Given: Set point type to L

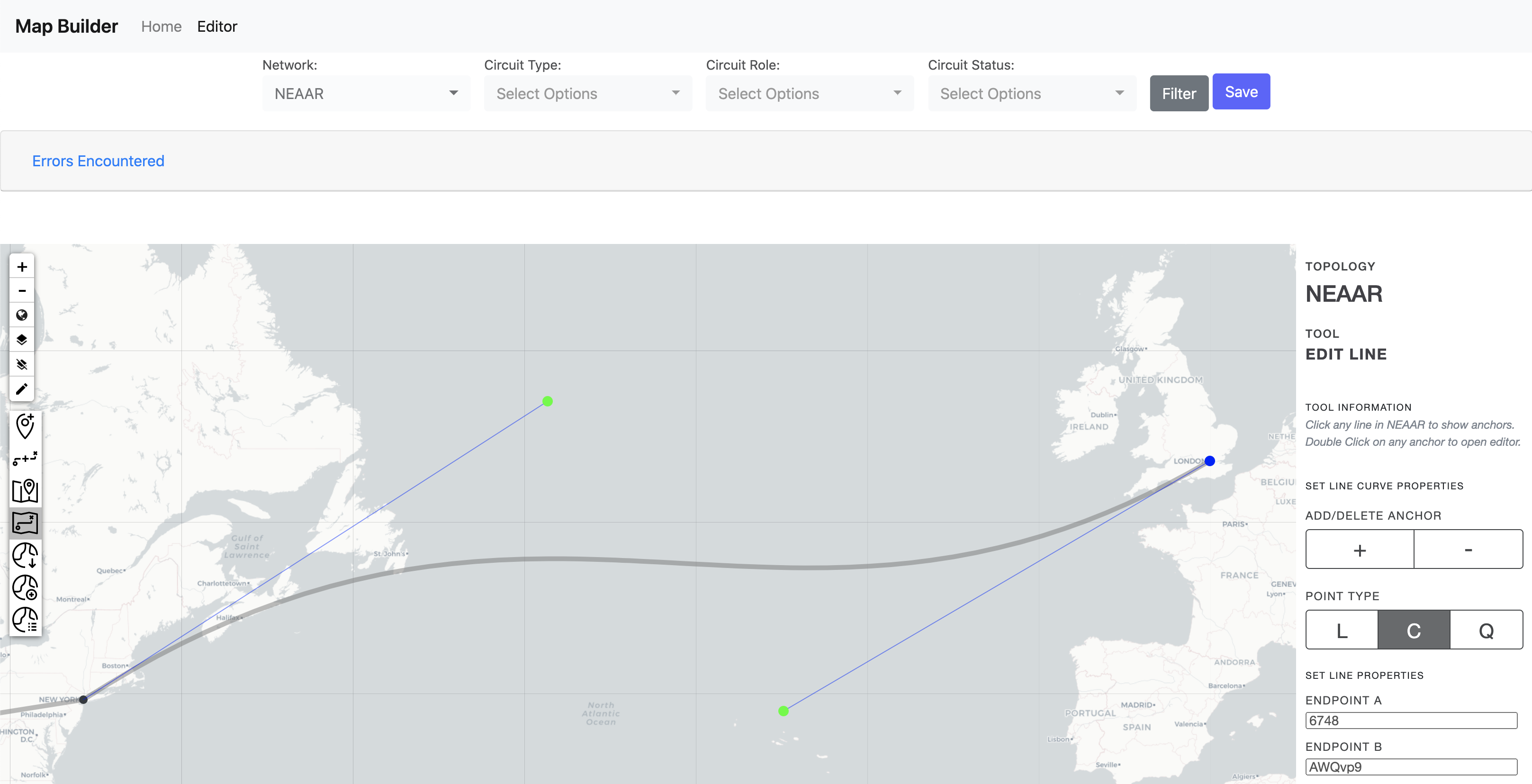Looking at the screenshot, I should (x=1342, y=630).
